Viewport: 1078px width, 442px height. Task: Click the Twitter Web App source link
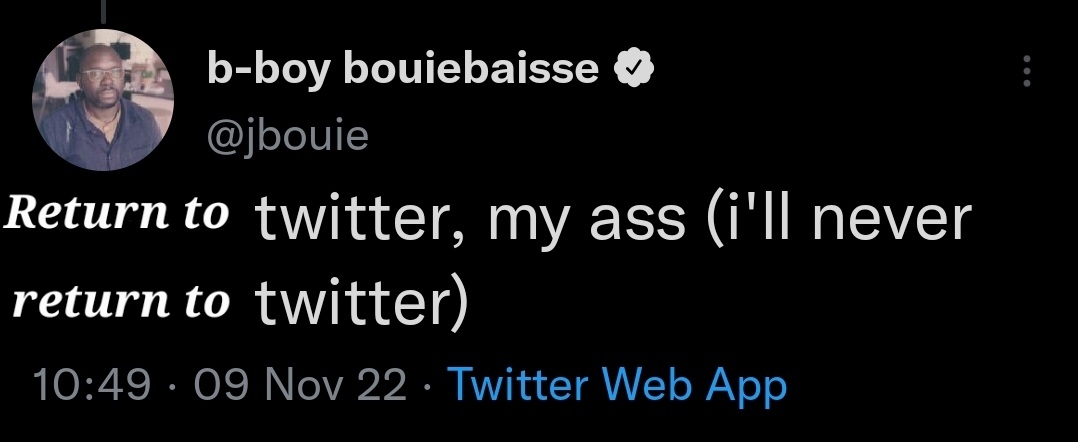(617, 385)
